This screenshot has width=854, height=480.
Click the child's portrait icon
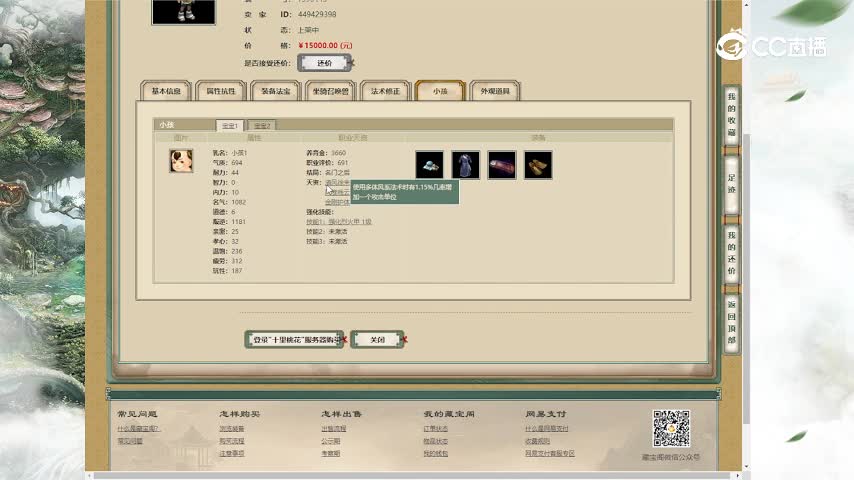pyautogui.click(x=181, y=161)
